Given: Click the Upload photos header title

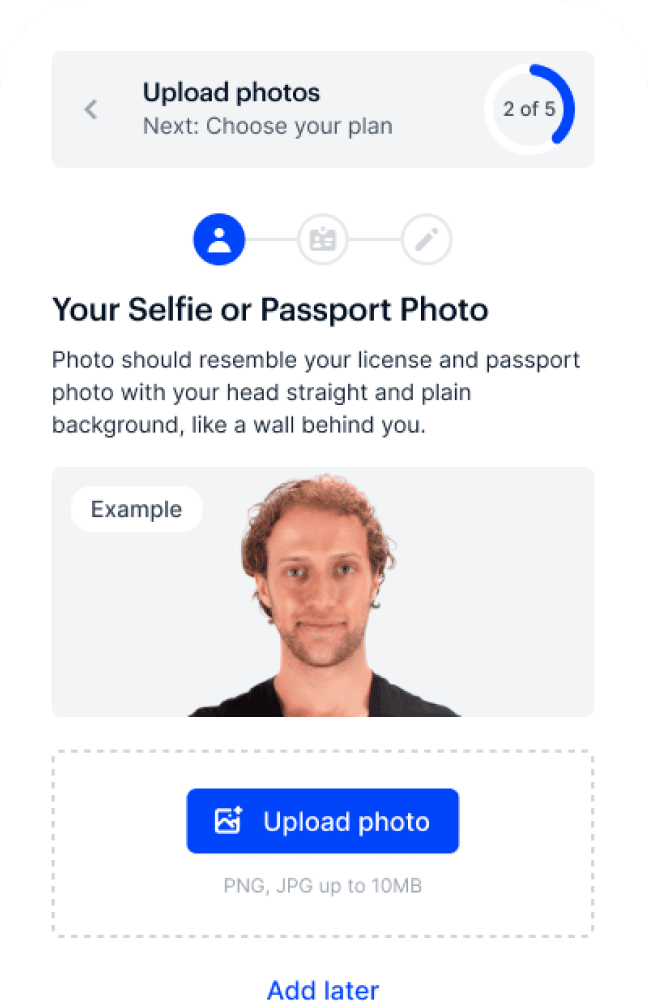Looking at the screenshot, I should pyautogui.click(x=231, y=93).
